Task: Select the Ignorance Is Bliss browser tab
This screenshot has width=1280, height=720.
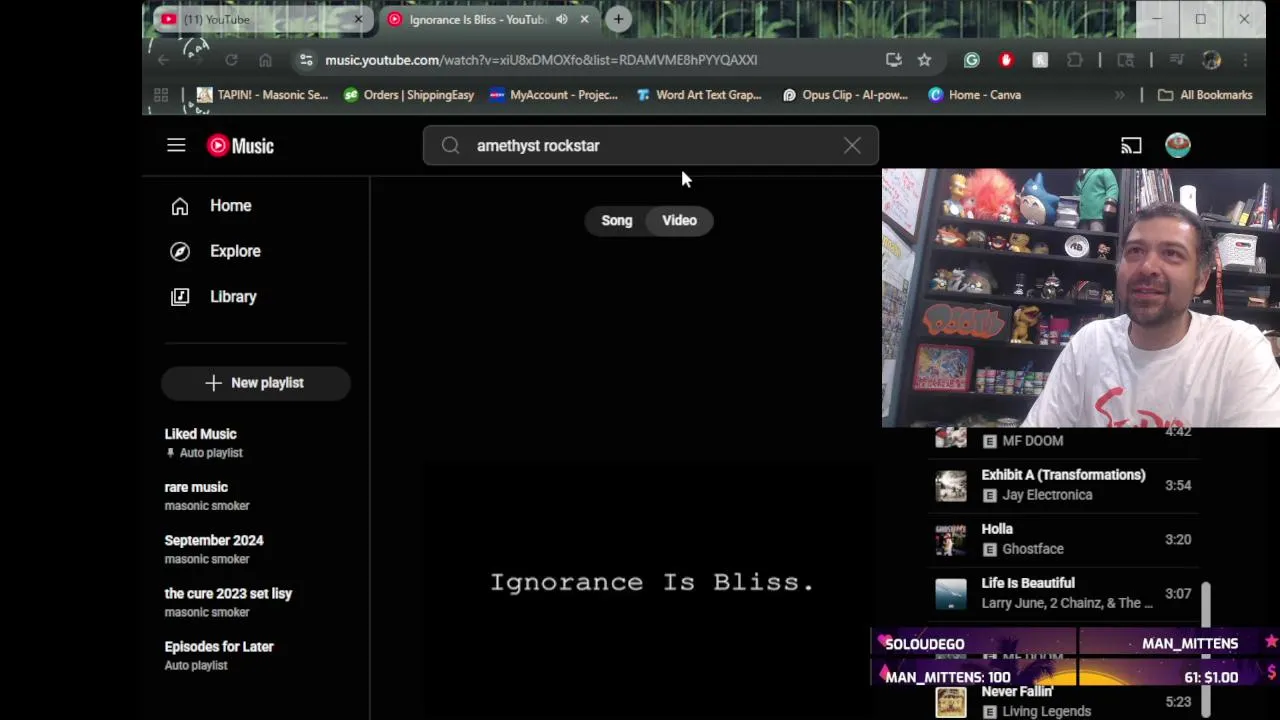Action: (x=477, y=20)
